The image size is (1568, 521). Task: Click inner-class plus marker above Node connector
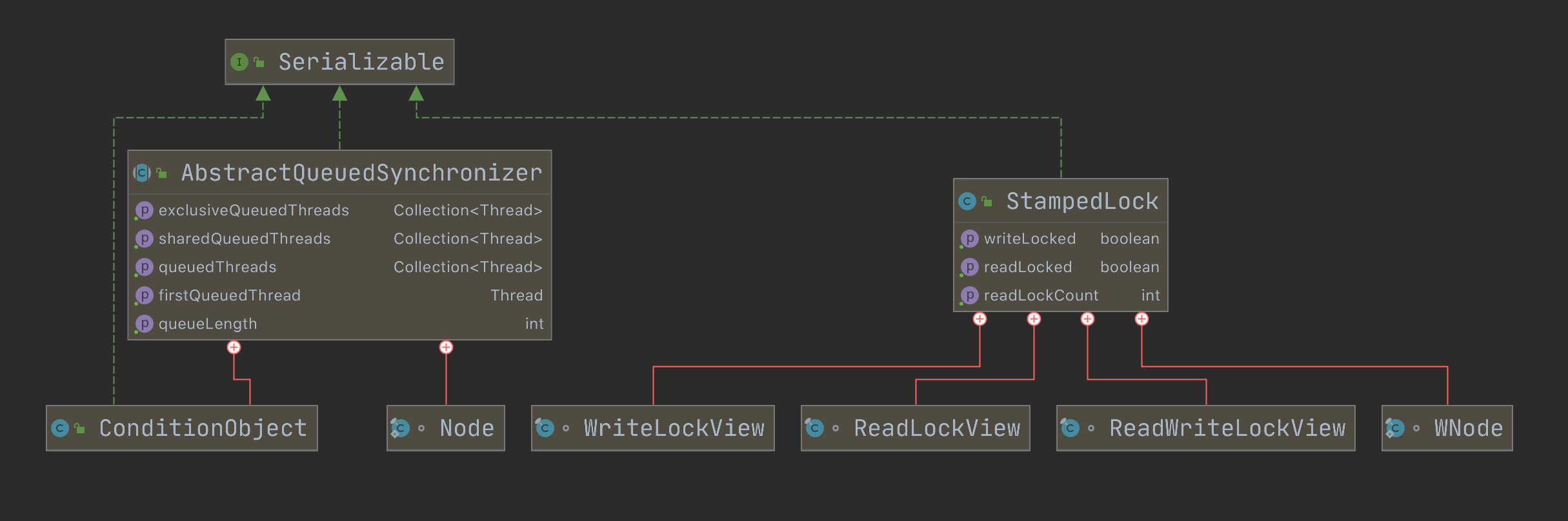[446, 348]
